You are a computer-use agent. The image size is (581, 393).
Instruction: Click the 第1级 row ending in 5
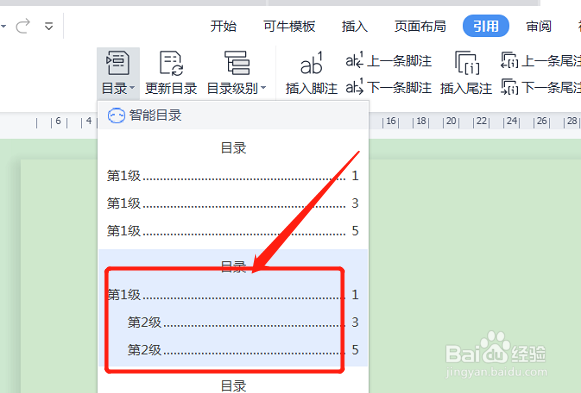click(x=233, y=231)
